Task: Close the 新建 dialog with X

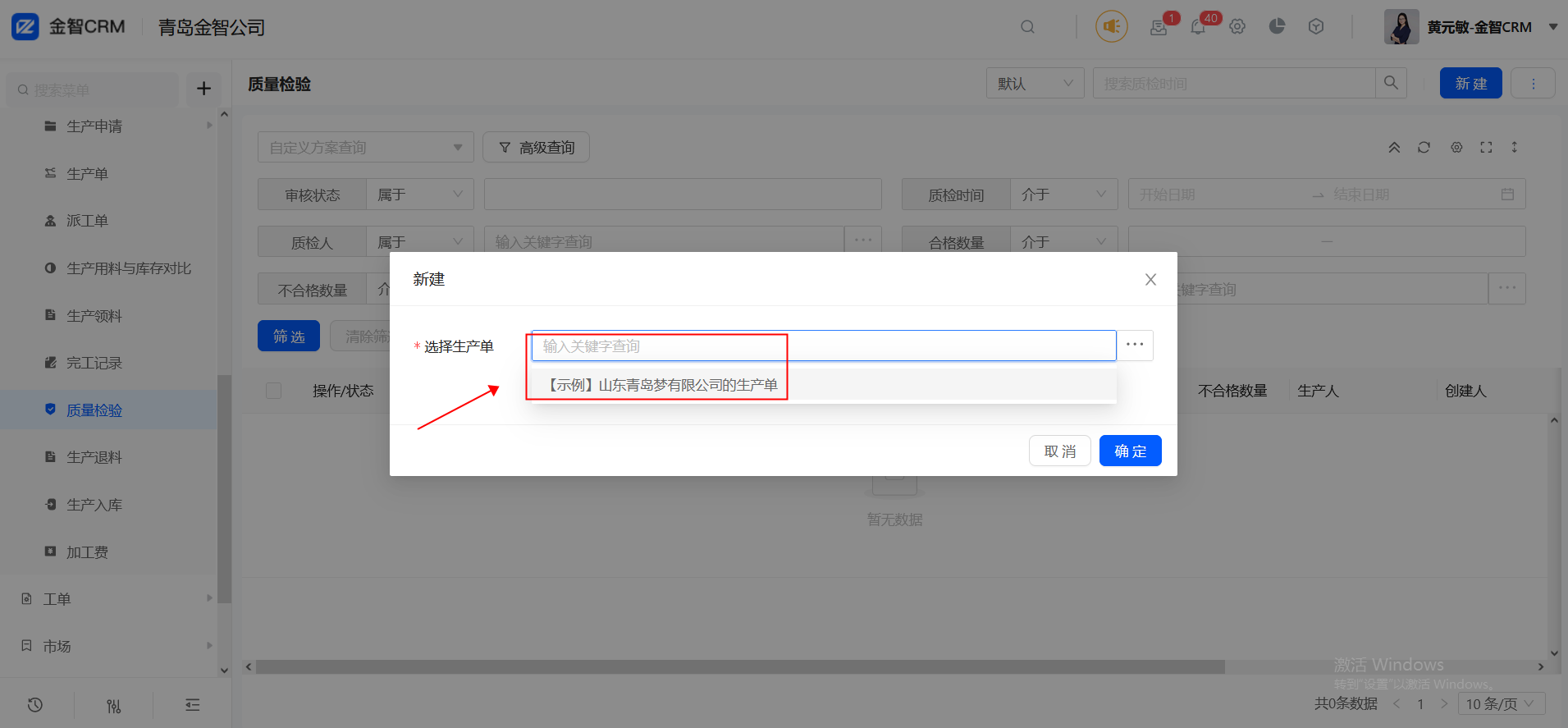Action: click(x=1150, y=280)
